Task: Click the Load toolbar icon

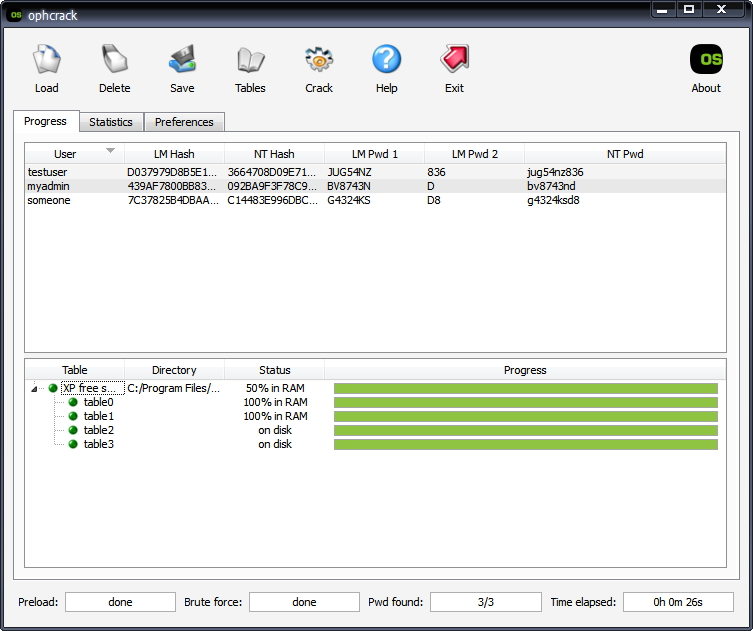Action: [47, 60]
